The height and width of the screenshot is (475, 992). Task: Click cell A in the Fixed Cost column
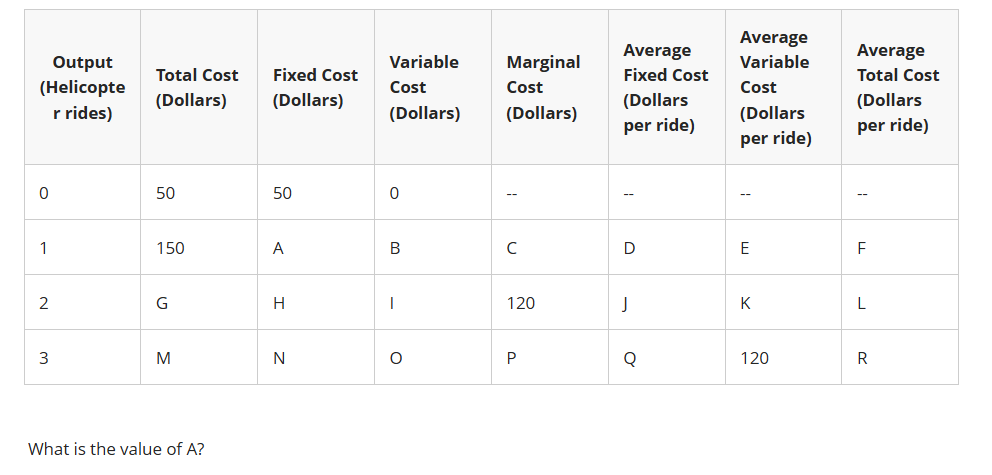[x=279, y=248]
